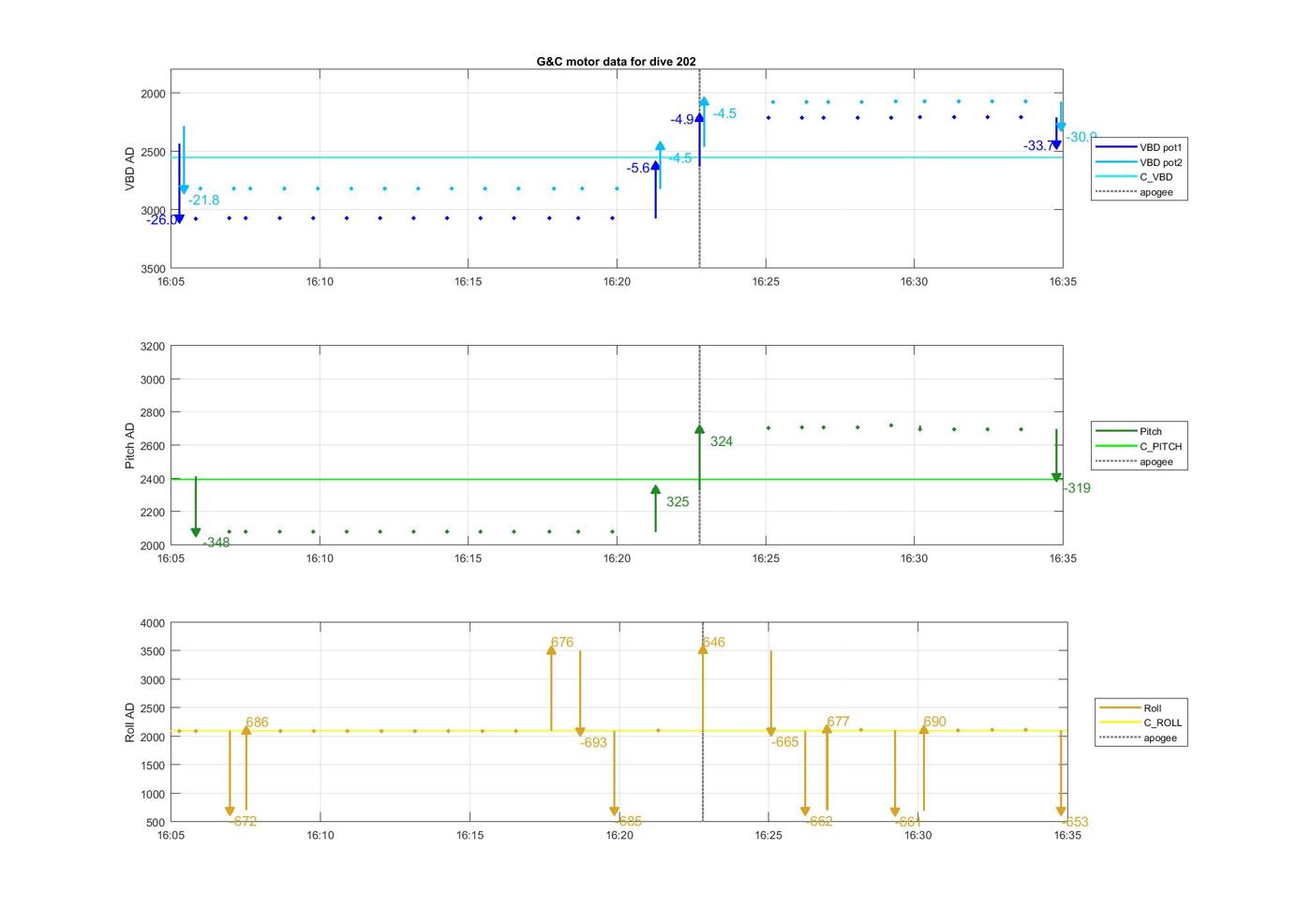Viewport: 1312px width, 924px height.
Task: Click the '3200' tick on Pitch AD axis
Action: pos(152,347)
